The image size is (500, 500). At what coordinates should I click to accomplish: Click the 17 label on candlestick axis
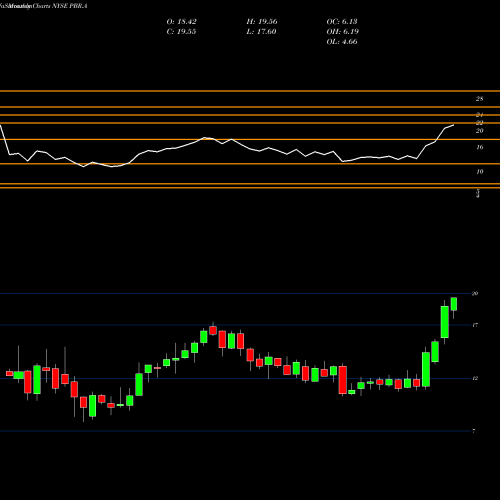[475, 325]
